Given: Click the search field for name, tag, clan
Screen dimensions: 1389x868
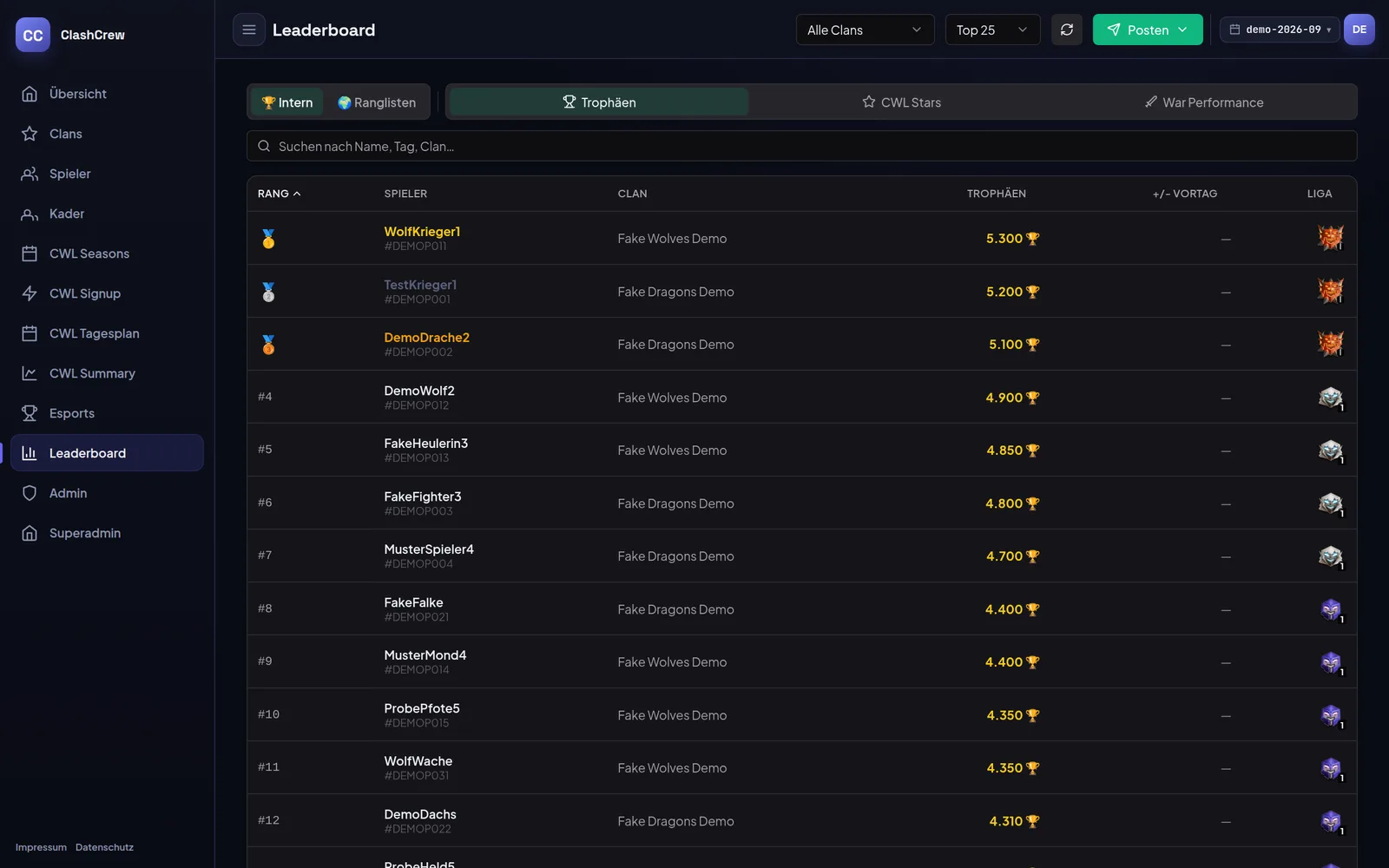Looking at the screenshot, I should click(801, 146).
